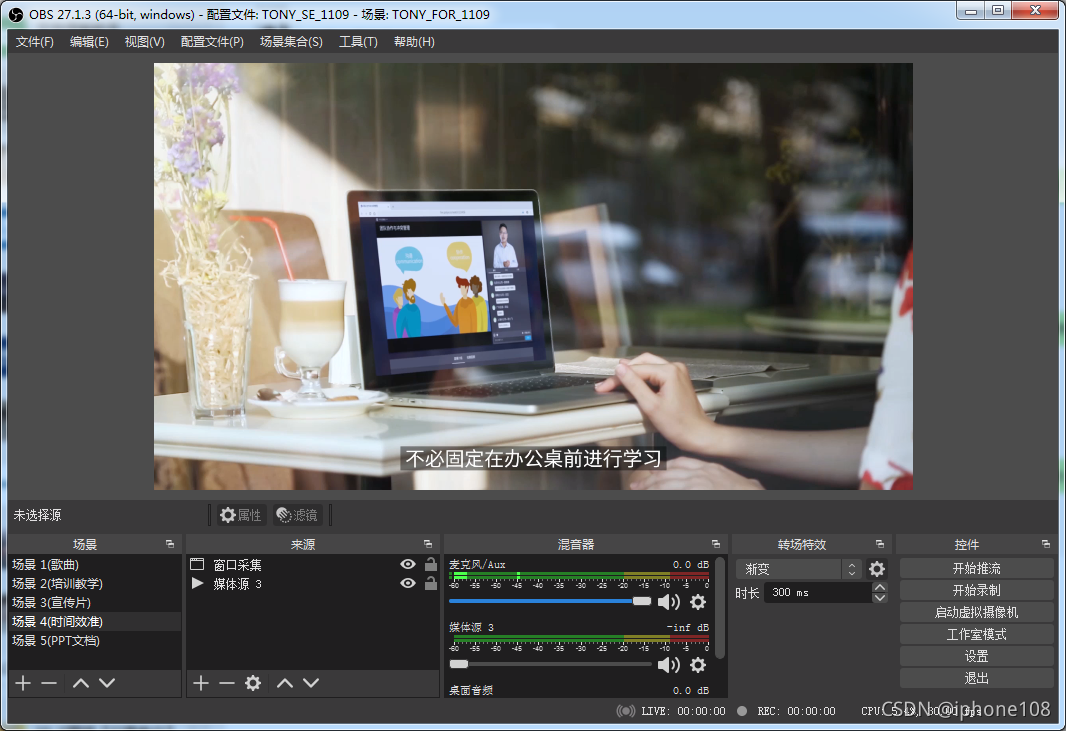Mute the 麦克风/Aux speaker icon
The height and width of the screenshot is (731, 1066).
[669, 602]
